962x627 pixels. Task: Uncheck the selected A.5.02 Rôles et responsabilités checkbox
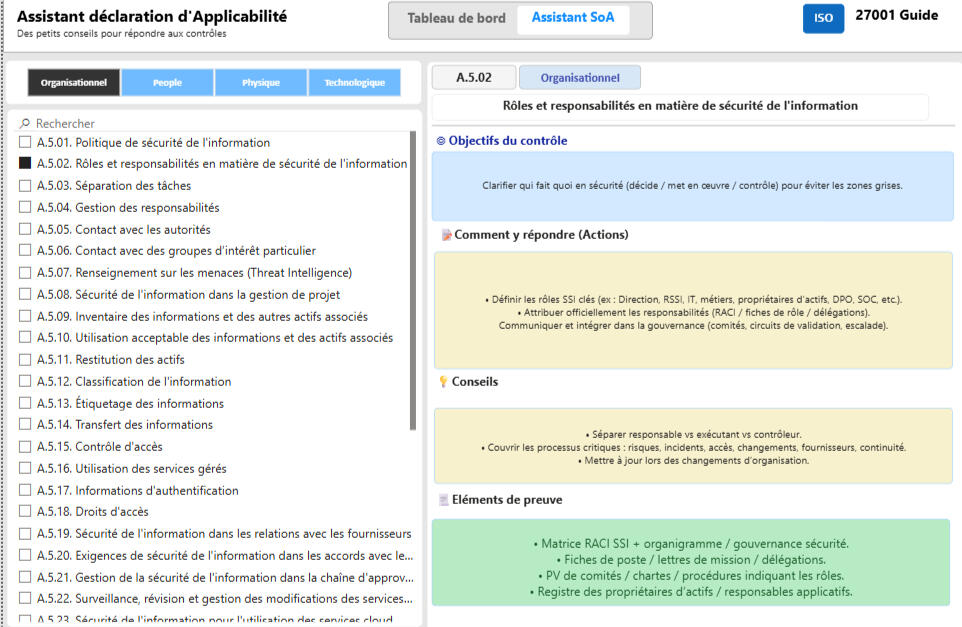25,163
